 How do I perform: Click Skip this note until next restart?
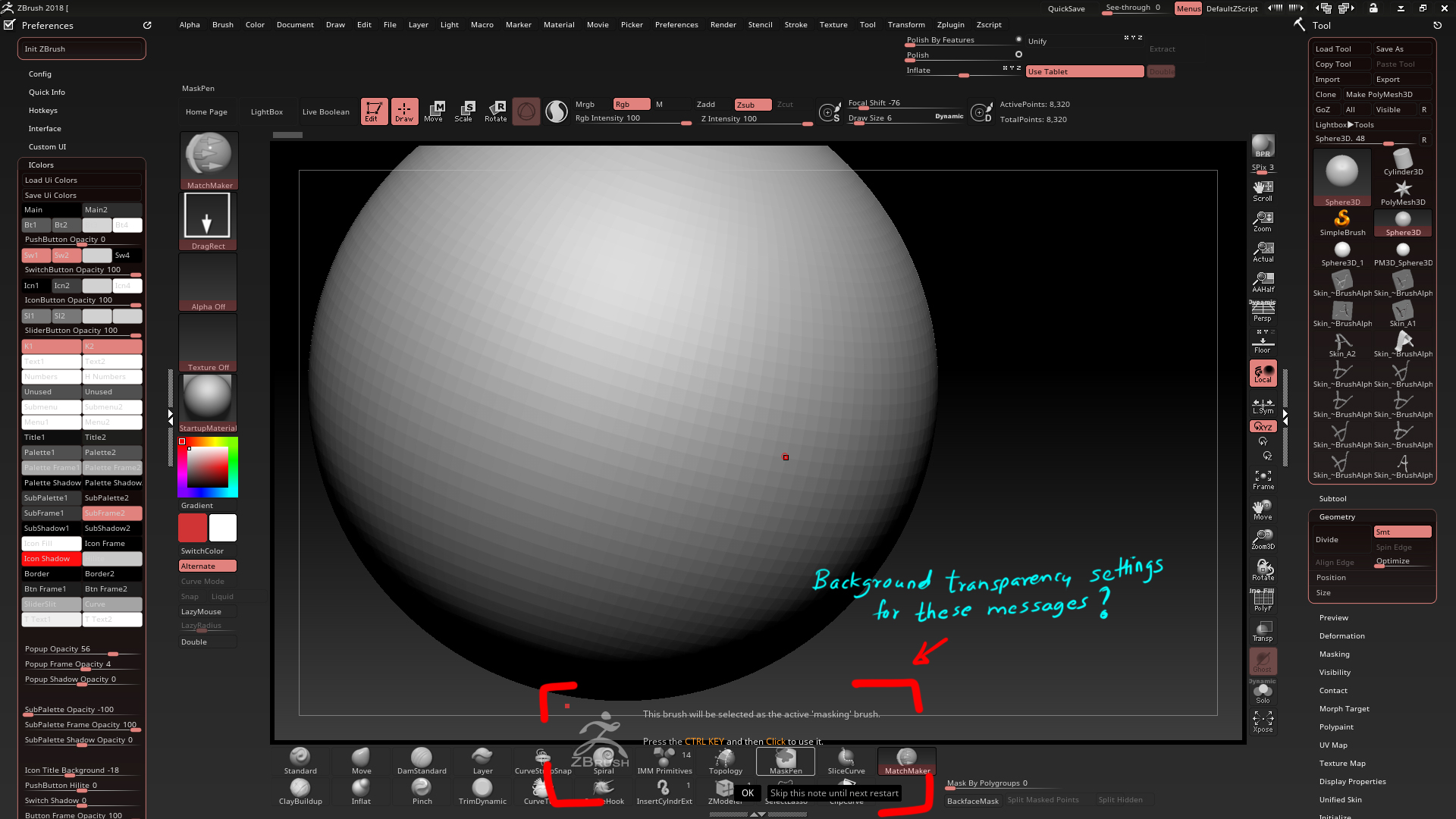click(834, 793)
